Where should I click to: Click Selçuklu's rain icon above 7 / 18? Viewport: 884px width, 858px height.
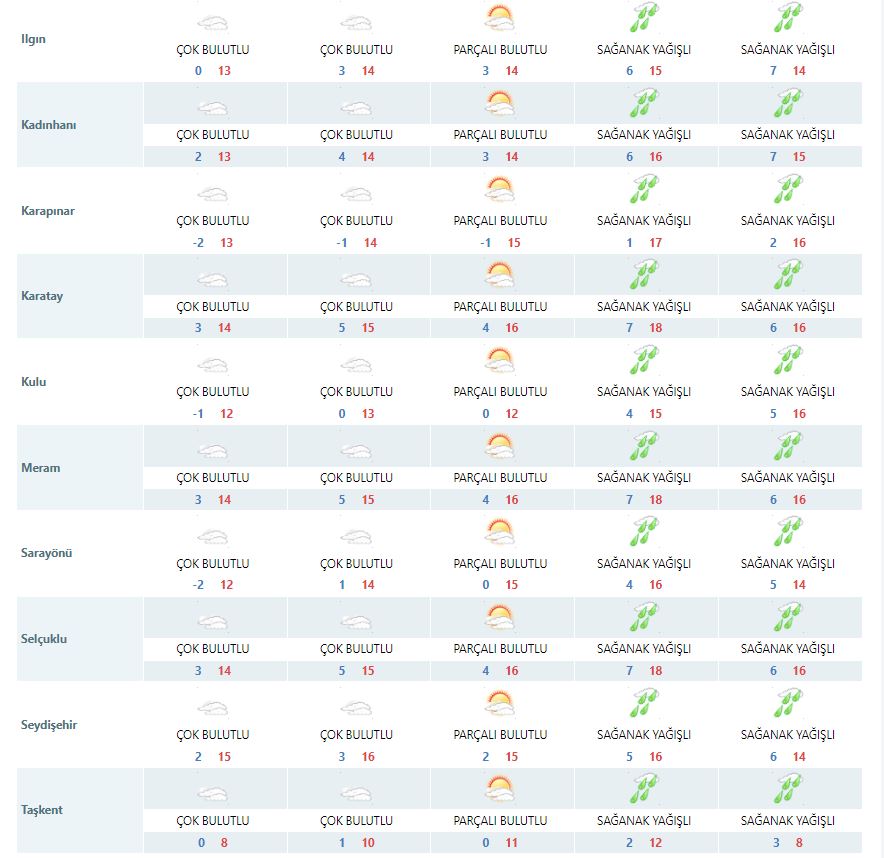click(644, 617)
